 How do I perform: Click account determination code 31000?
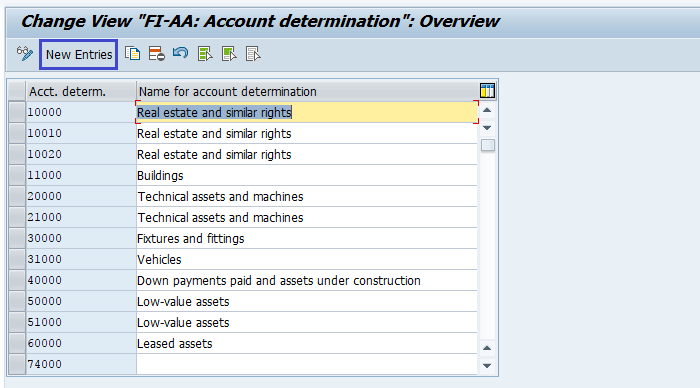click(x=81, y=259)
